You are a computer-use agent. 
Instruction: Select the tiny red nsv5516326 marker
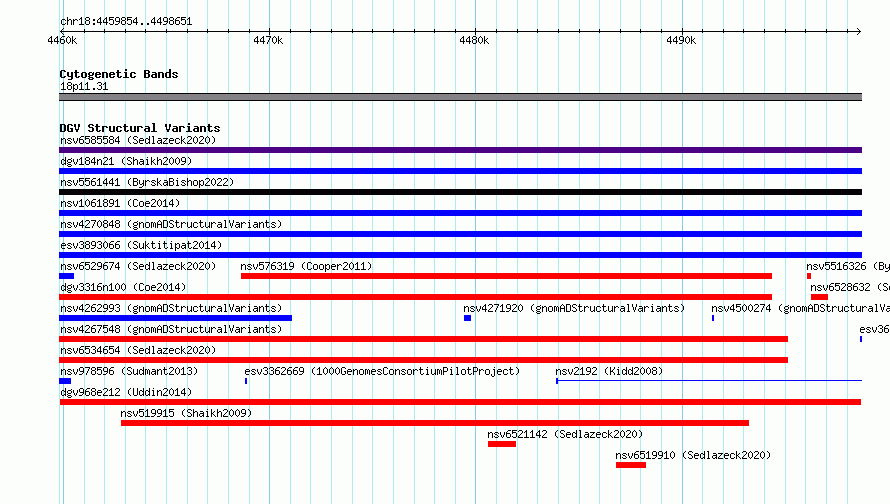point(809,276)
